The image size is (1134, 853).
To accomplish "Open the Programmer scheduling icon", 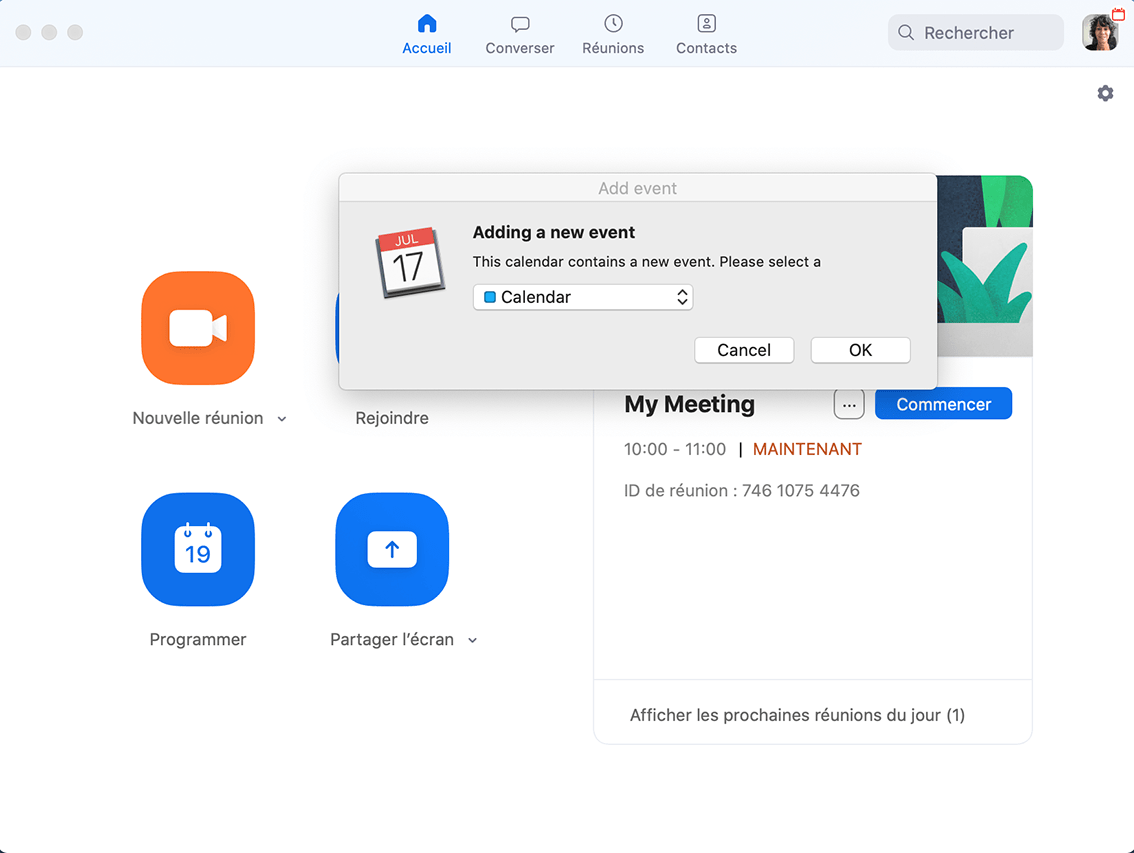I will (x=197, y=549).
